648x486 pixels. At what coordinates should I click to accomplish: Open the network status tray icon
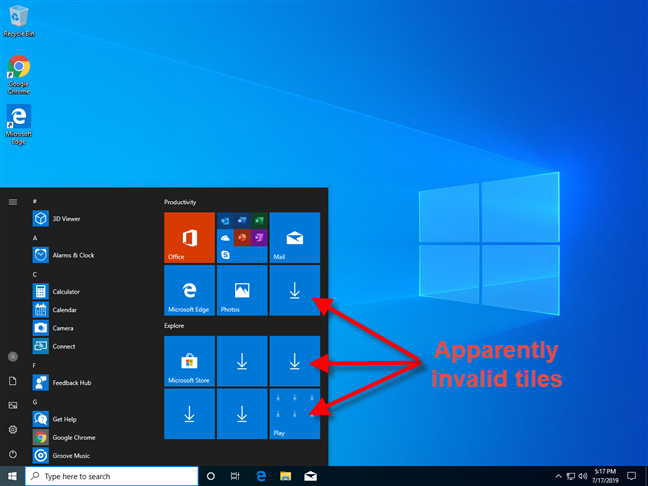coord(571,476)
